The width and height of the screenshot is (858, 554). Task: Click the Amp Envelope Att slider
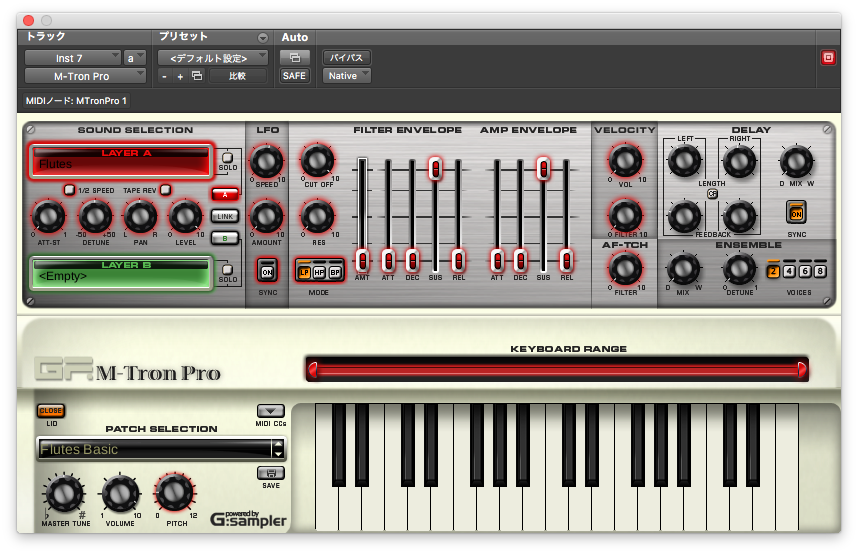pos(497,261)
